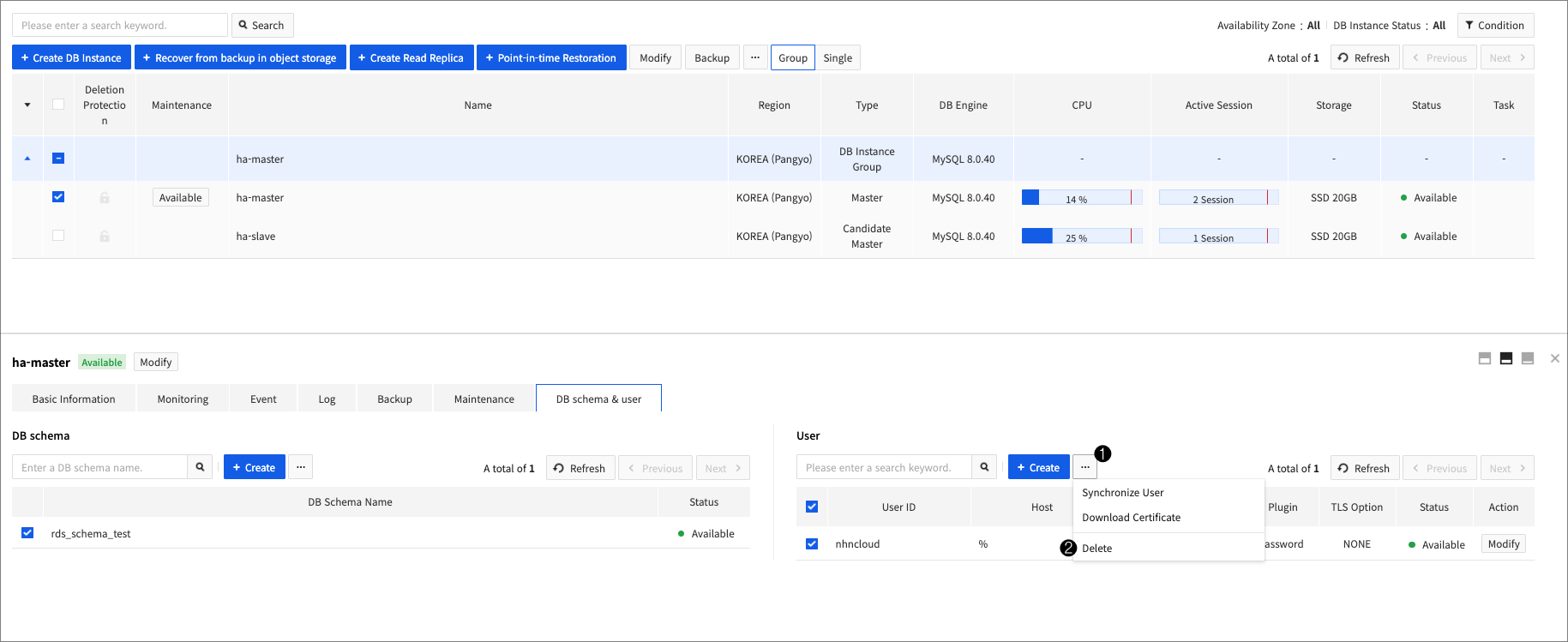This screenshot has width=1568, height=642.
Task: Click the lock icon in ha-master row
Action: 105,198
